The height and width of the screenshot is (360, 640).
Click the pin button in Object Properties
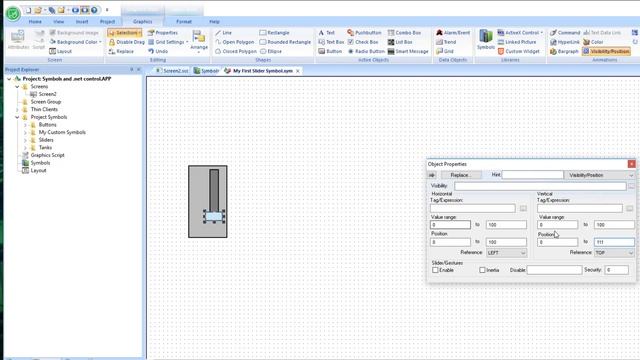point(432,175)
